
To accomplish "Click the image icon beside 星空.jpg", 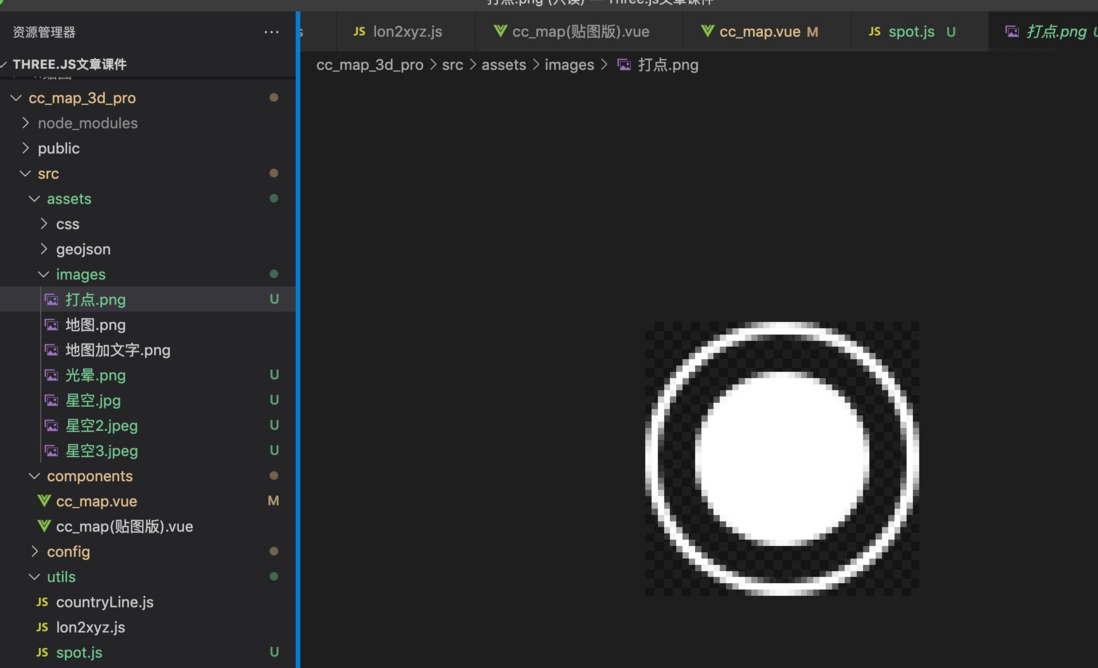I will (51, 401).
